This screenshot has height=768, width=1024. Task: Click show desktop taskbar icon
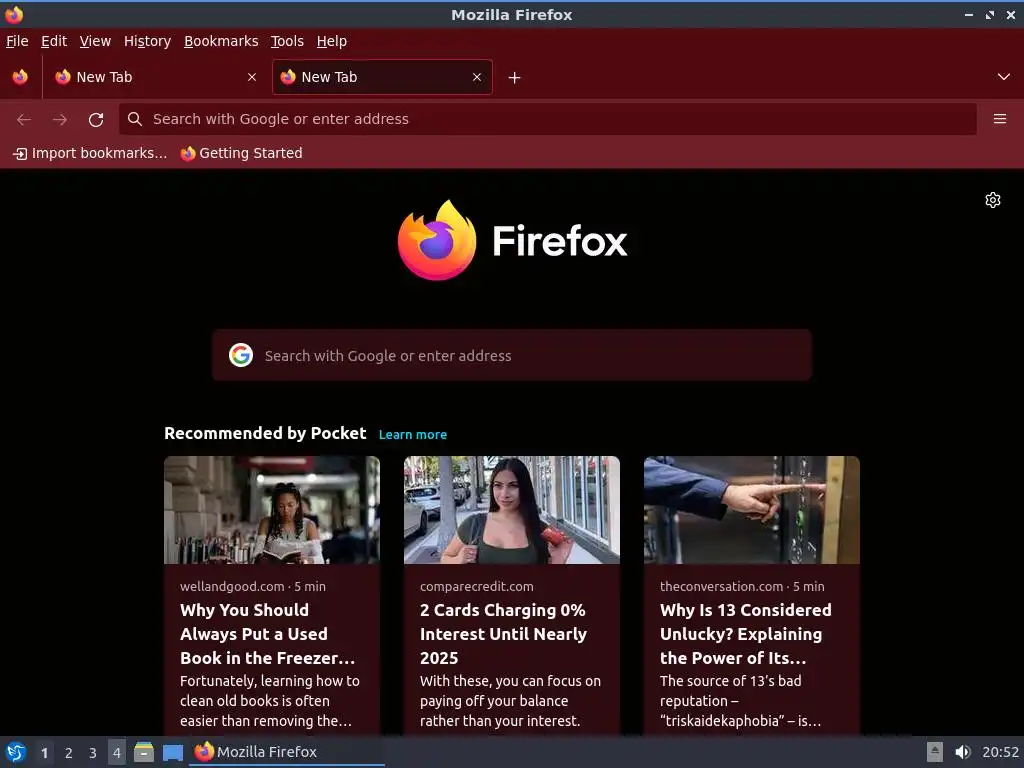point(172,752)
